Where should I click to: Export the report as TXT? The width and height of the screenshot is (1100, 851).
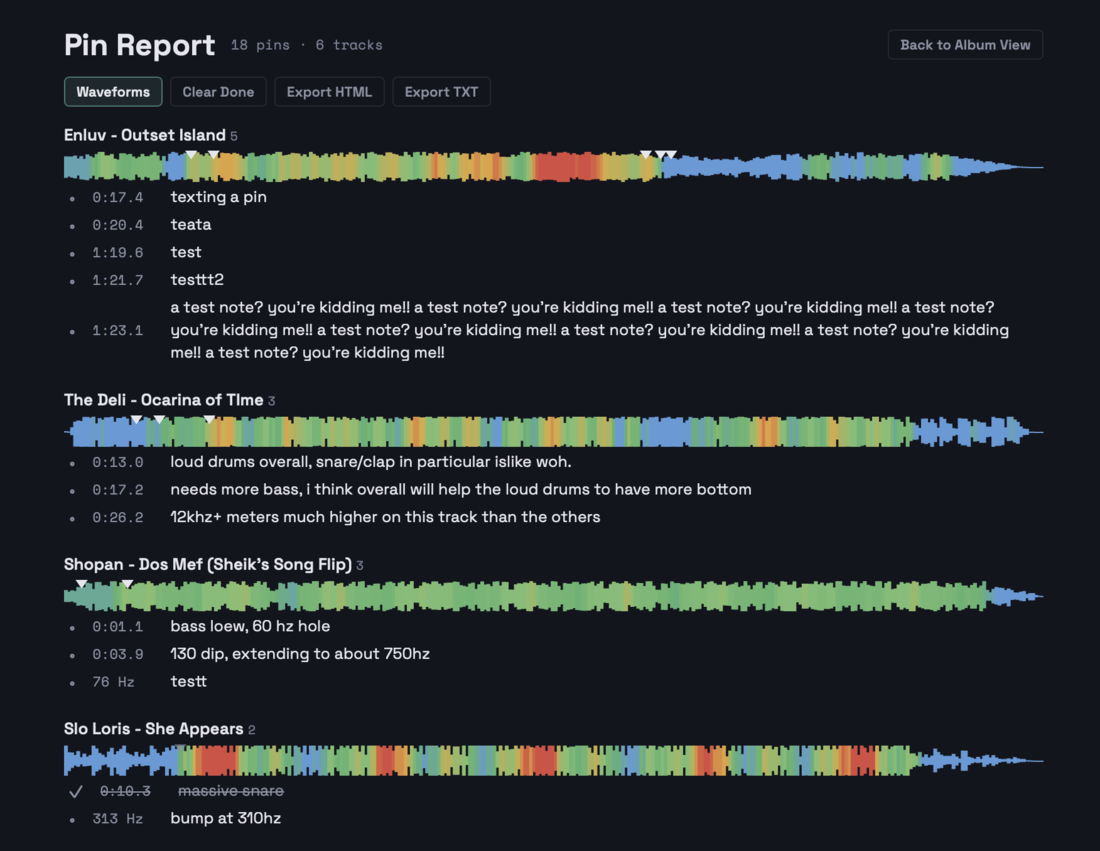(441, 92)
